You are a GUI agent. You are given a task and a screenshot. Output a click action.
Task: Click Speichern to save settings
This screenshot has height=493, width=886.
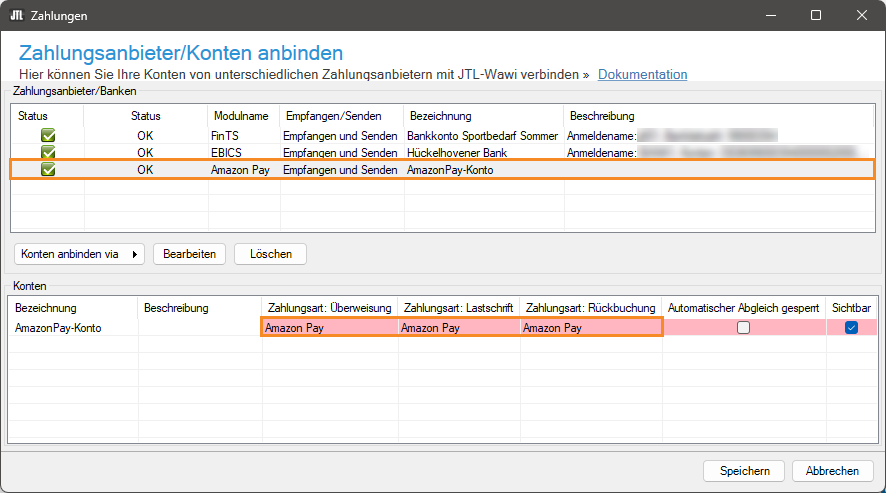pyautogui.click(x=744, y=471)
